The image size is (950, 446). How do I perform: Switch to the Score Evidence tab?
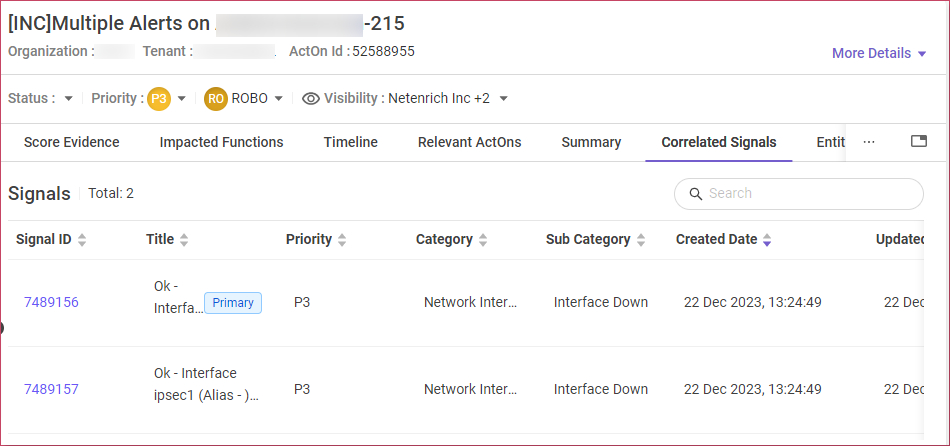(71, 142)
